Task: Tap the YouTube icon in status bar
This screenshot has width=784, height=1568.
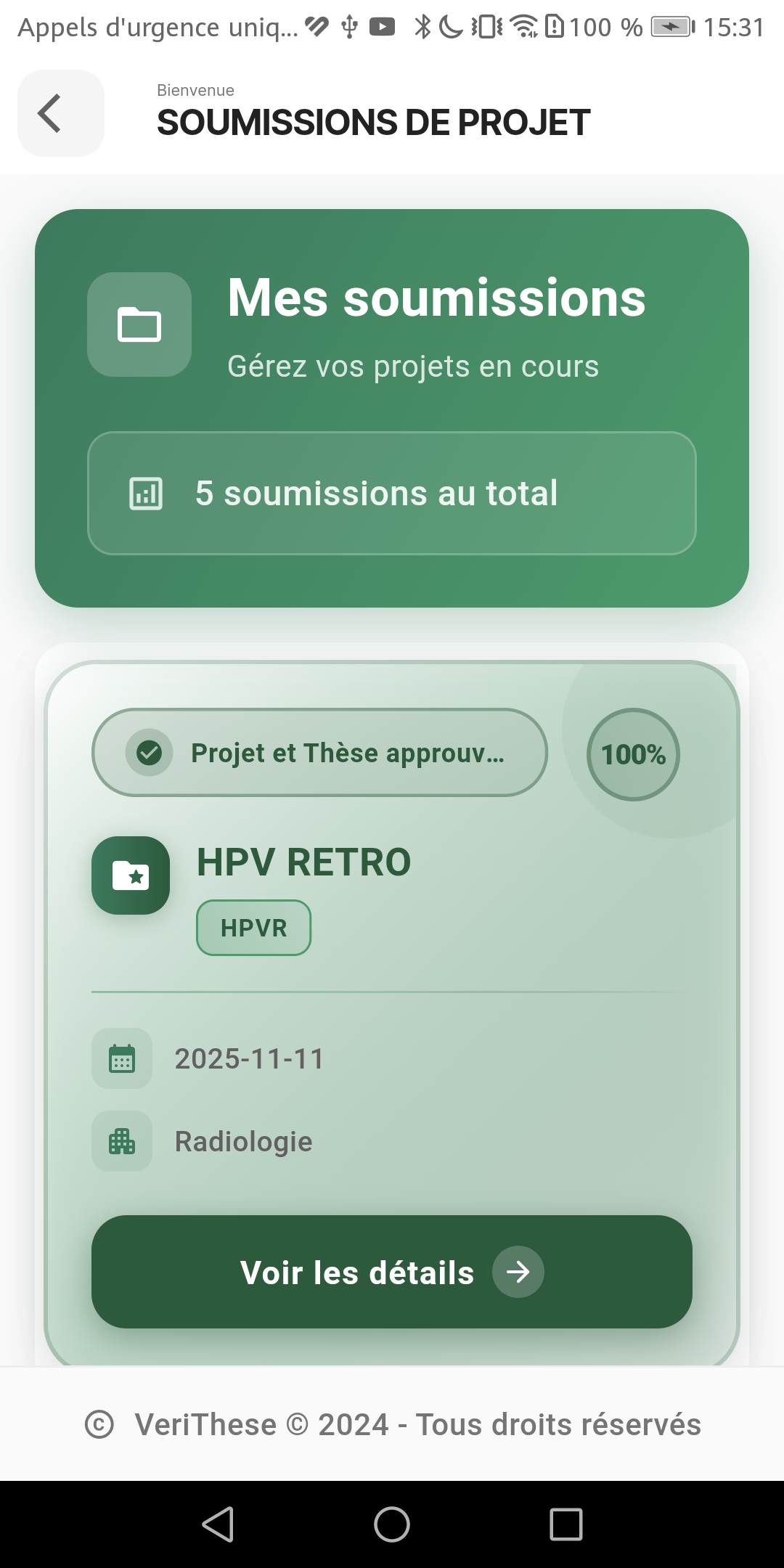Action: tap(383, 28)
